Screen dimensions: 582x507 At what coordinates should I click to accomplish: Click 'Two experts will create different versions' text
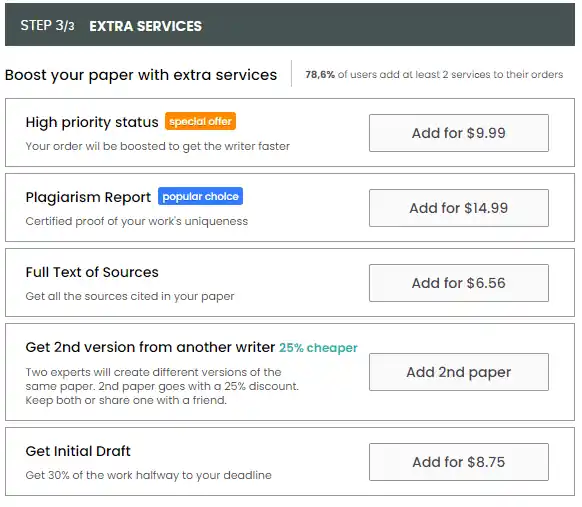click(x=162, y=386)
